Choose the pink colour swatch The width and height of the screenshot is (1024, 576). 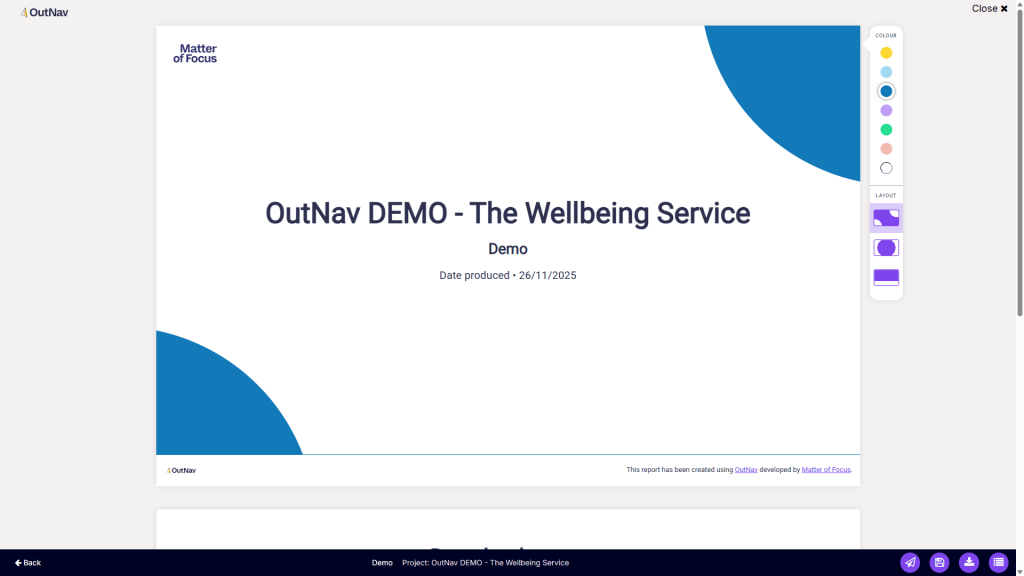pos(886,149)
